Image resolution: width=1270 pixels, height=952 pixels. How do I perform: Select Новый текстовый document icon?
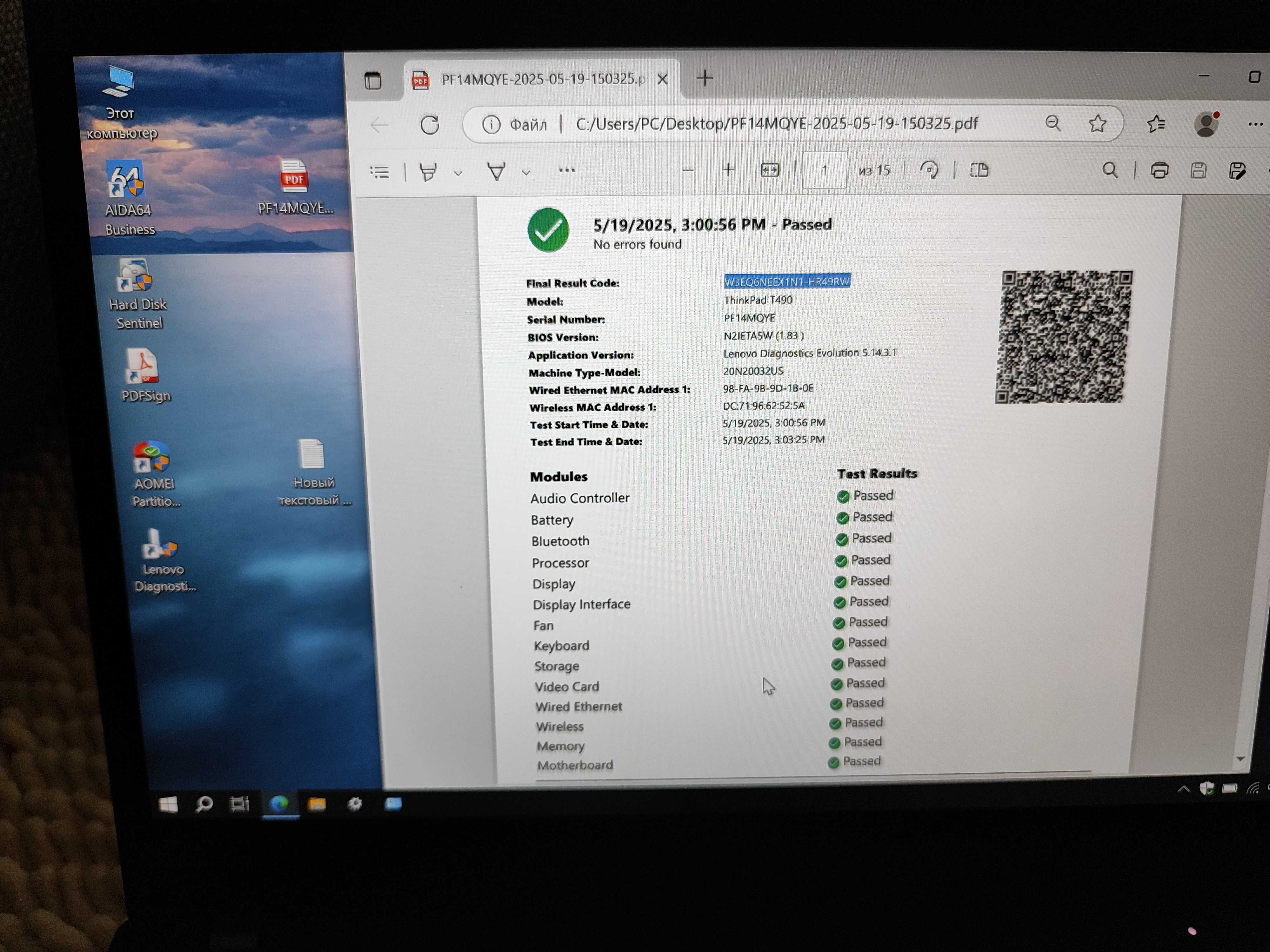(x=313, y=473)
